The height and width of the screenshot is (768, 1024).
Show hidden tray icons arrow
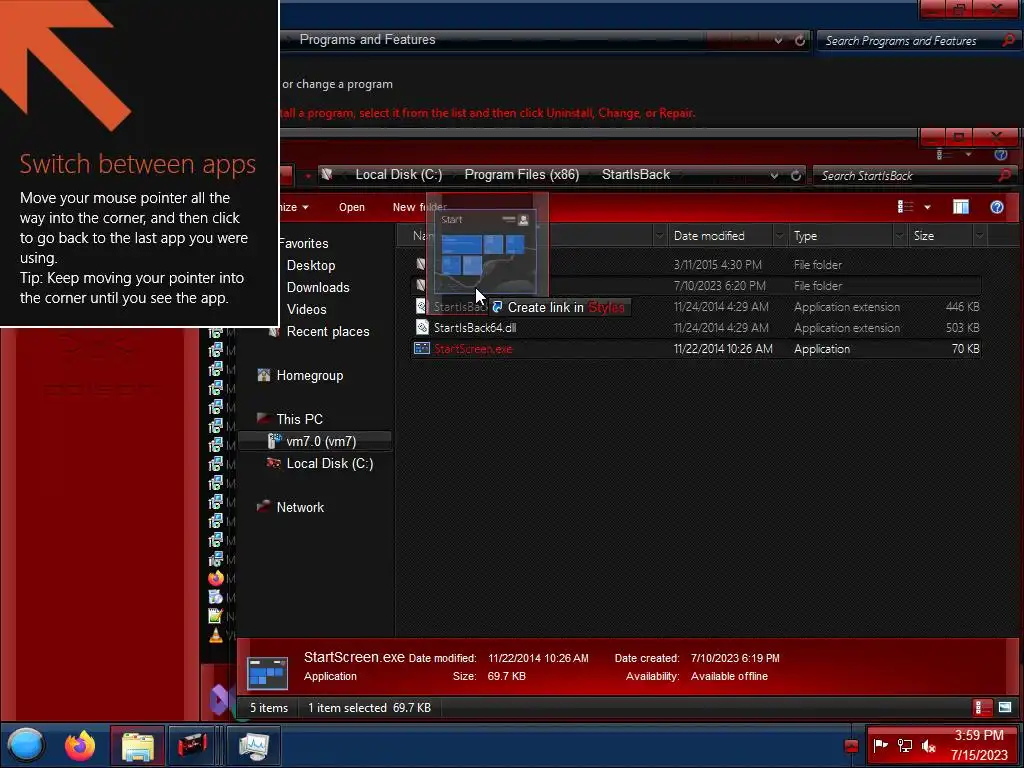click(851, 746)
